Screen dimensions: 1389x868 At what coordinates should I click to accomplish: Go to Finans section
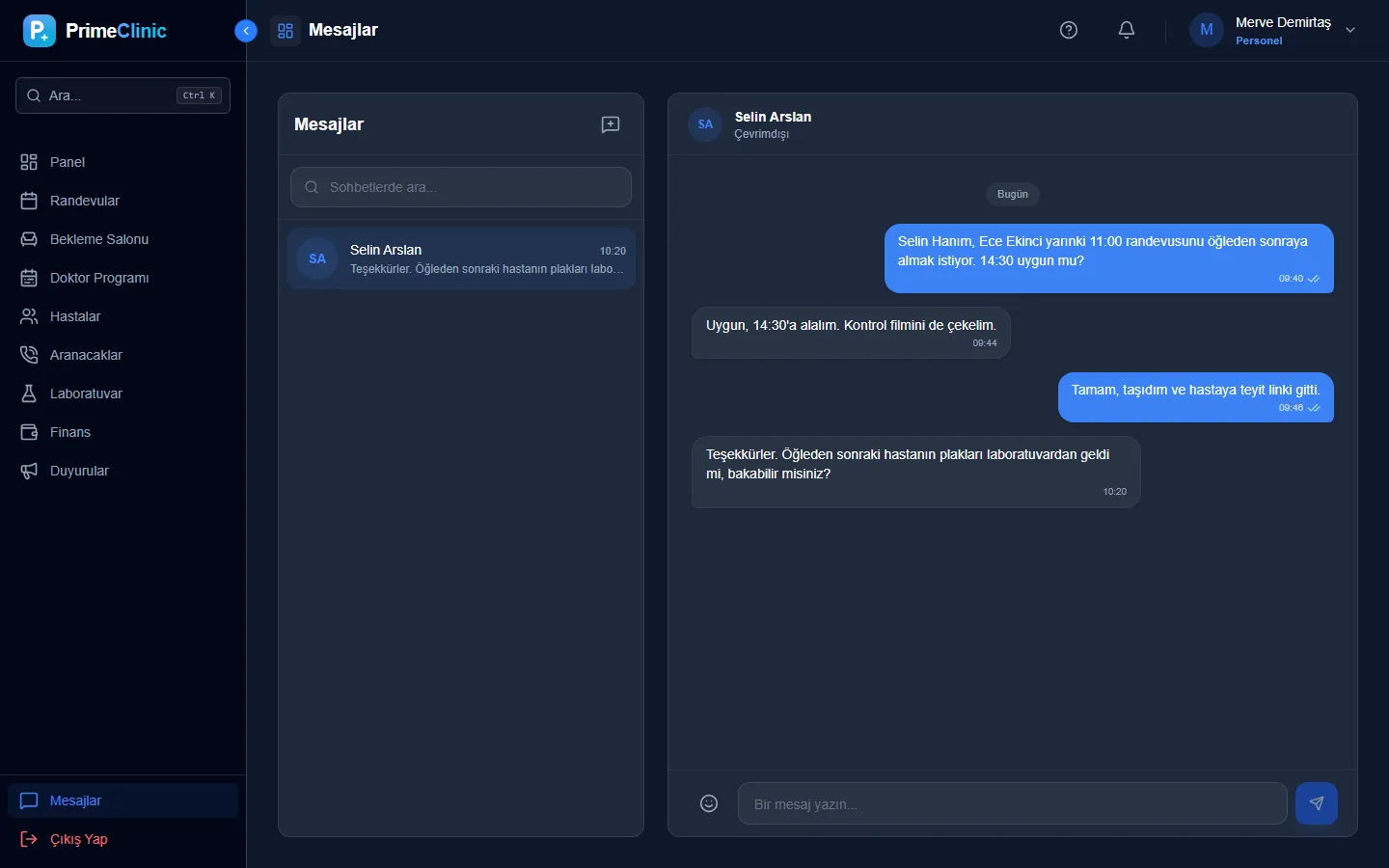pyautogui.click(x=123, y=432)
